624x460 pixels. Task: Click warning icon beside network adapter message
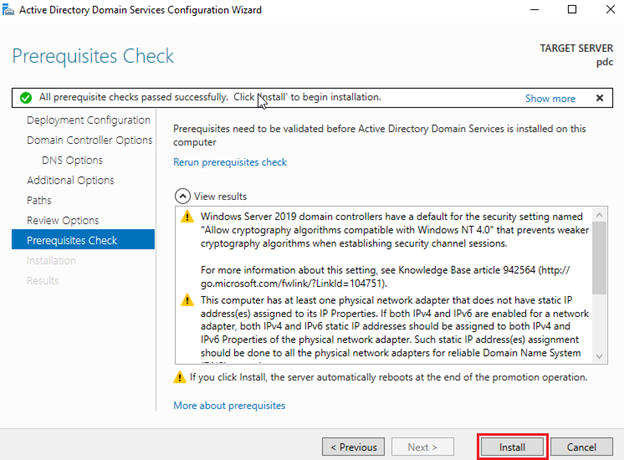(187, 300)
